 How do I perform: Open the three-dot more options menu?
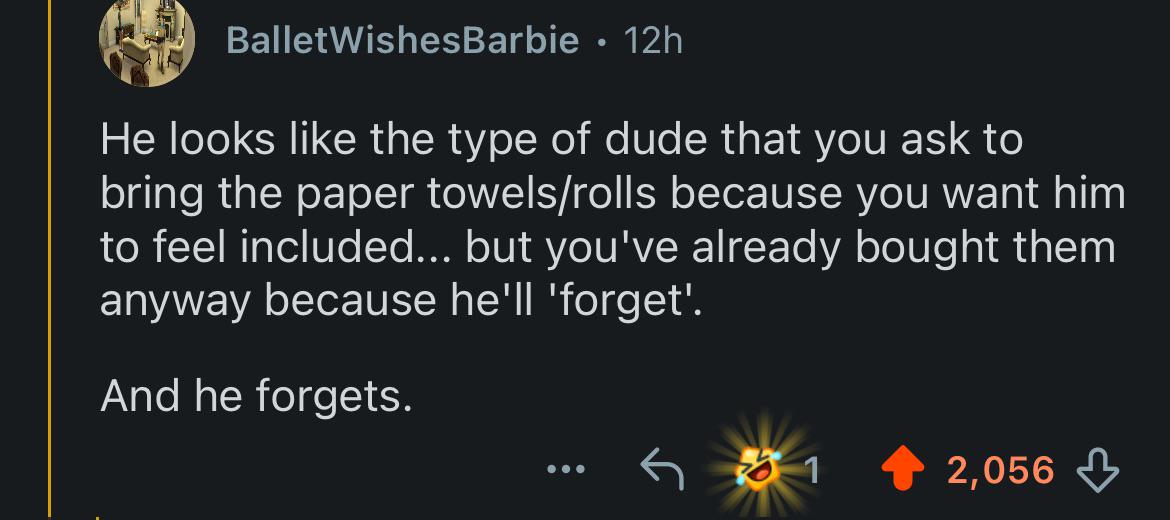point(569,469)
